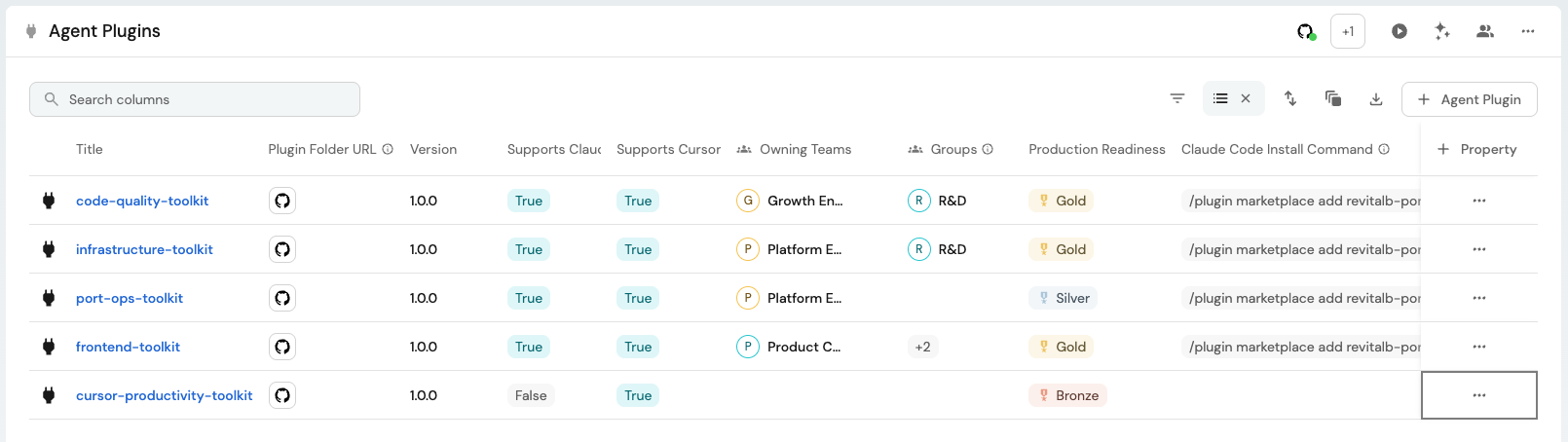Expand the +2 groups for frontend-toolkit

(922, 347)
